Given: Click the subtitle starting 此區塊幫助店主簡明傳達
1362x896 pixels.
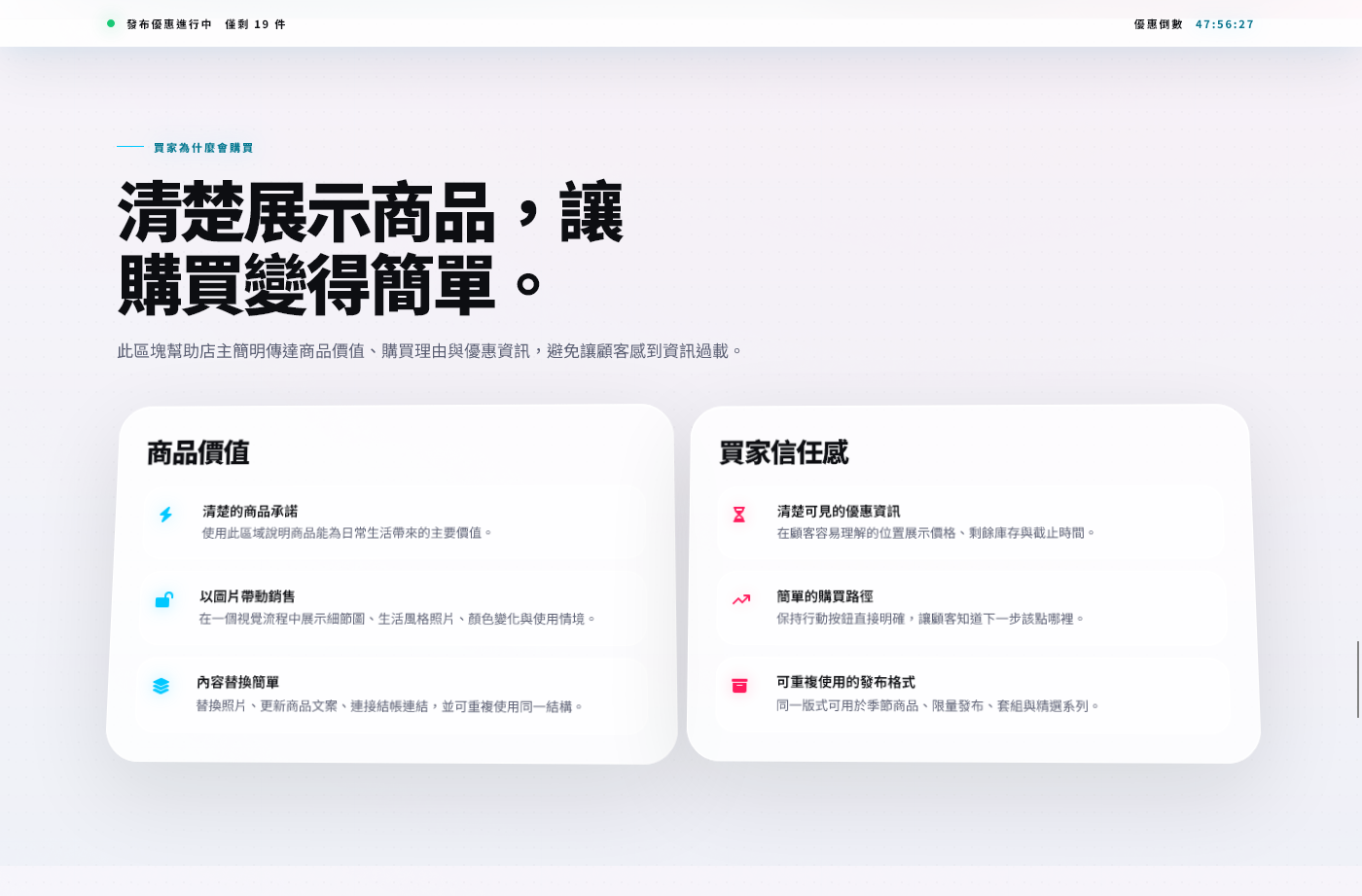Looking at the screenshot, I should coord(429,351).
